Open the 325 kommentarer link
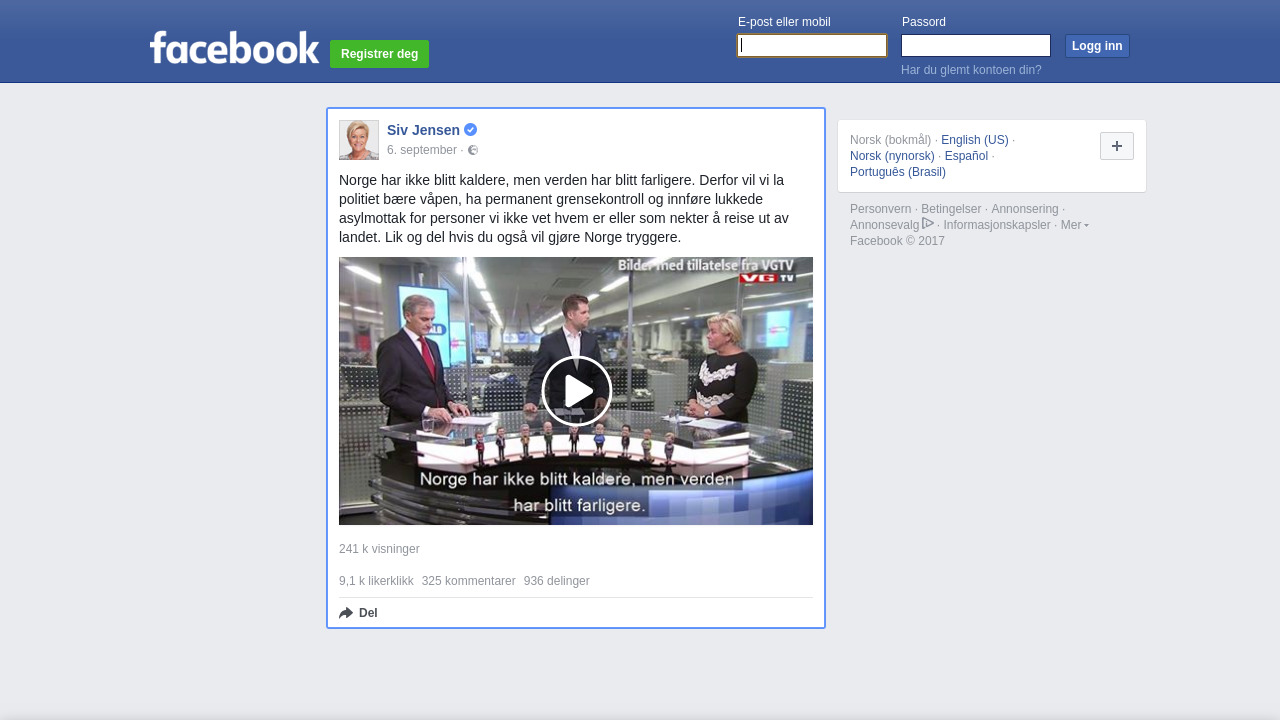This screenshot has width=1280, height=720. point(468,581)
